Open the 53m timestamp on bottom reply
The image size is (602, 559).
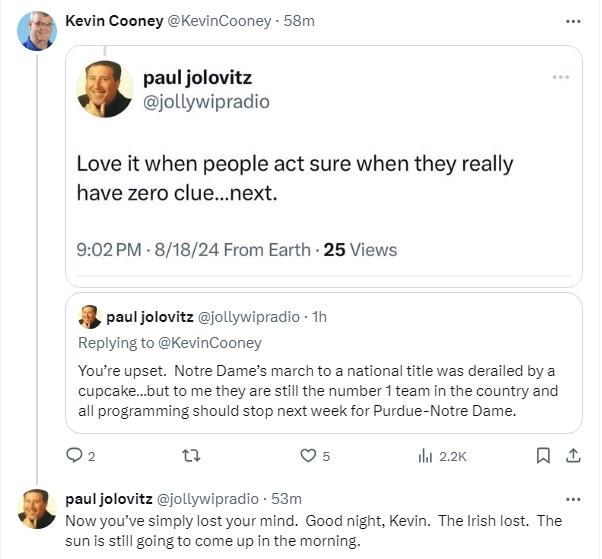pos(285,498)
